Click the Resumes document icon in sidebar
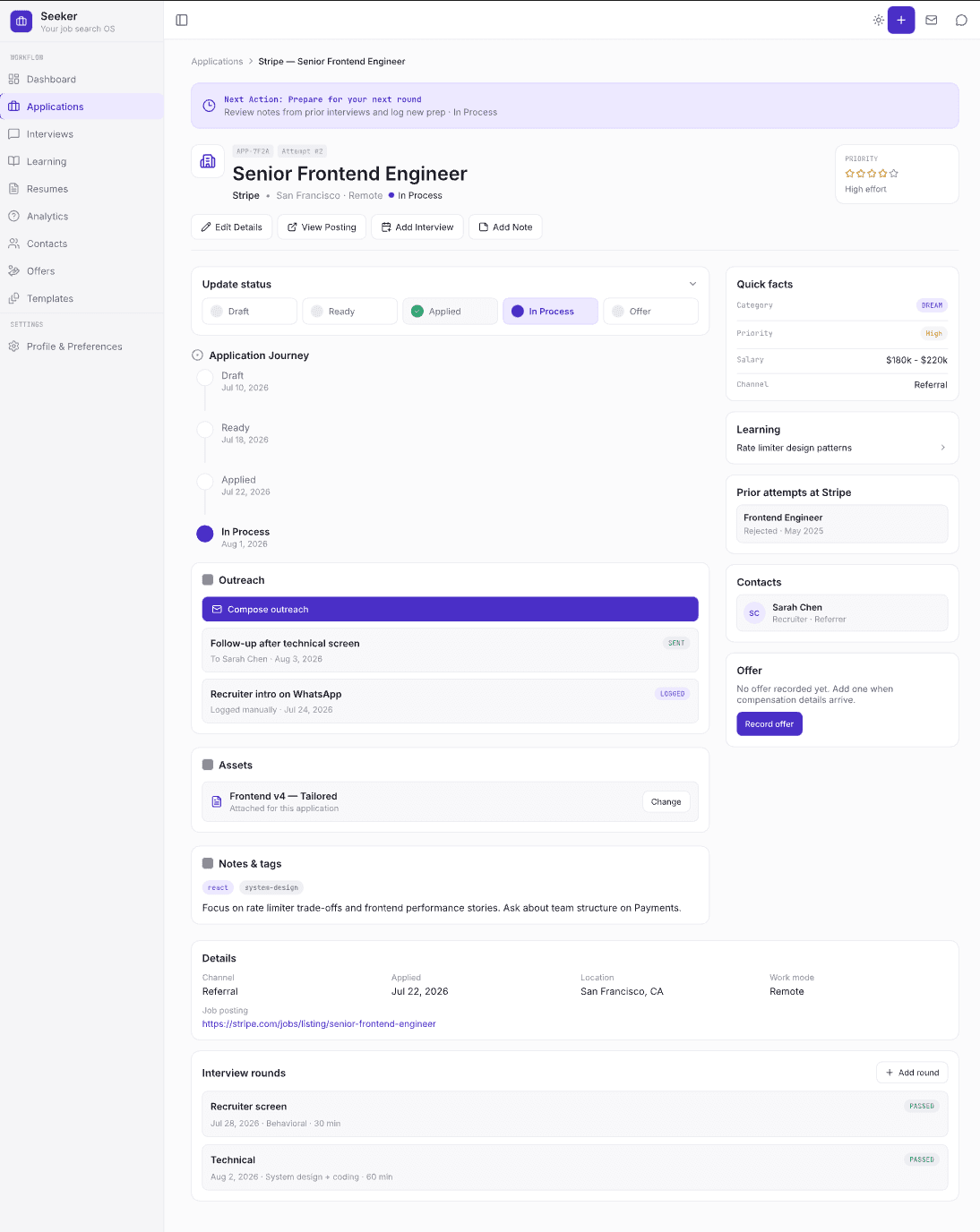 14,189
